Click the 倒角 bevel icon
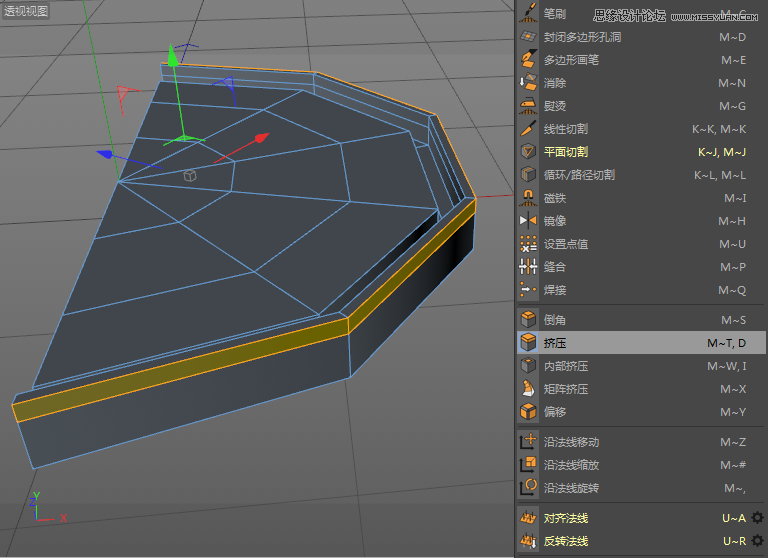The height and width of the screenshot is (558, 768). [528, 320]
